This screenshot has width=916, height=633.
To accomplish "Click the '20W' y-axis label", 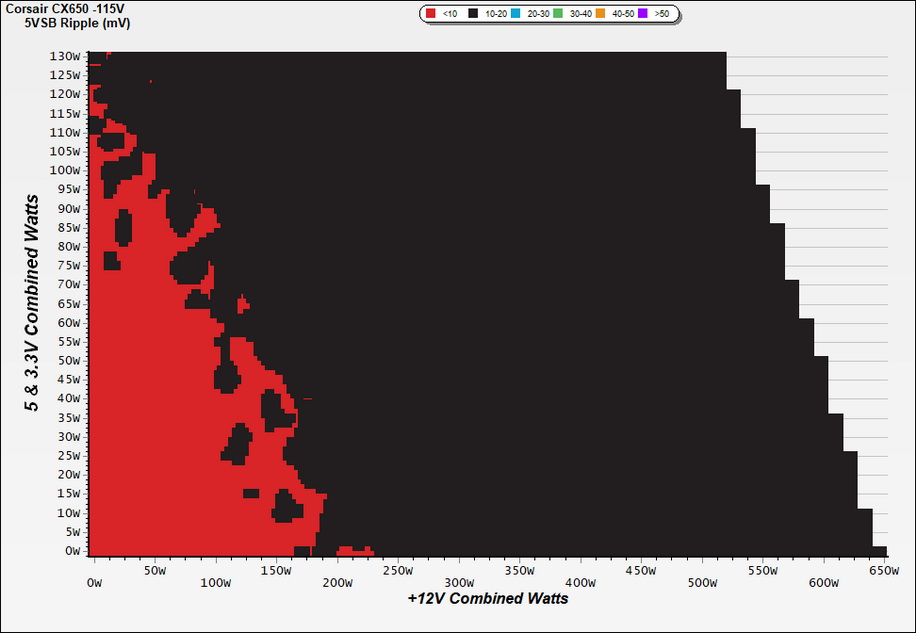I will 68,475.
